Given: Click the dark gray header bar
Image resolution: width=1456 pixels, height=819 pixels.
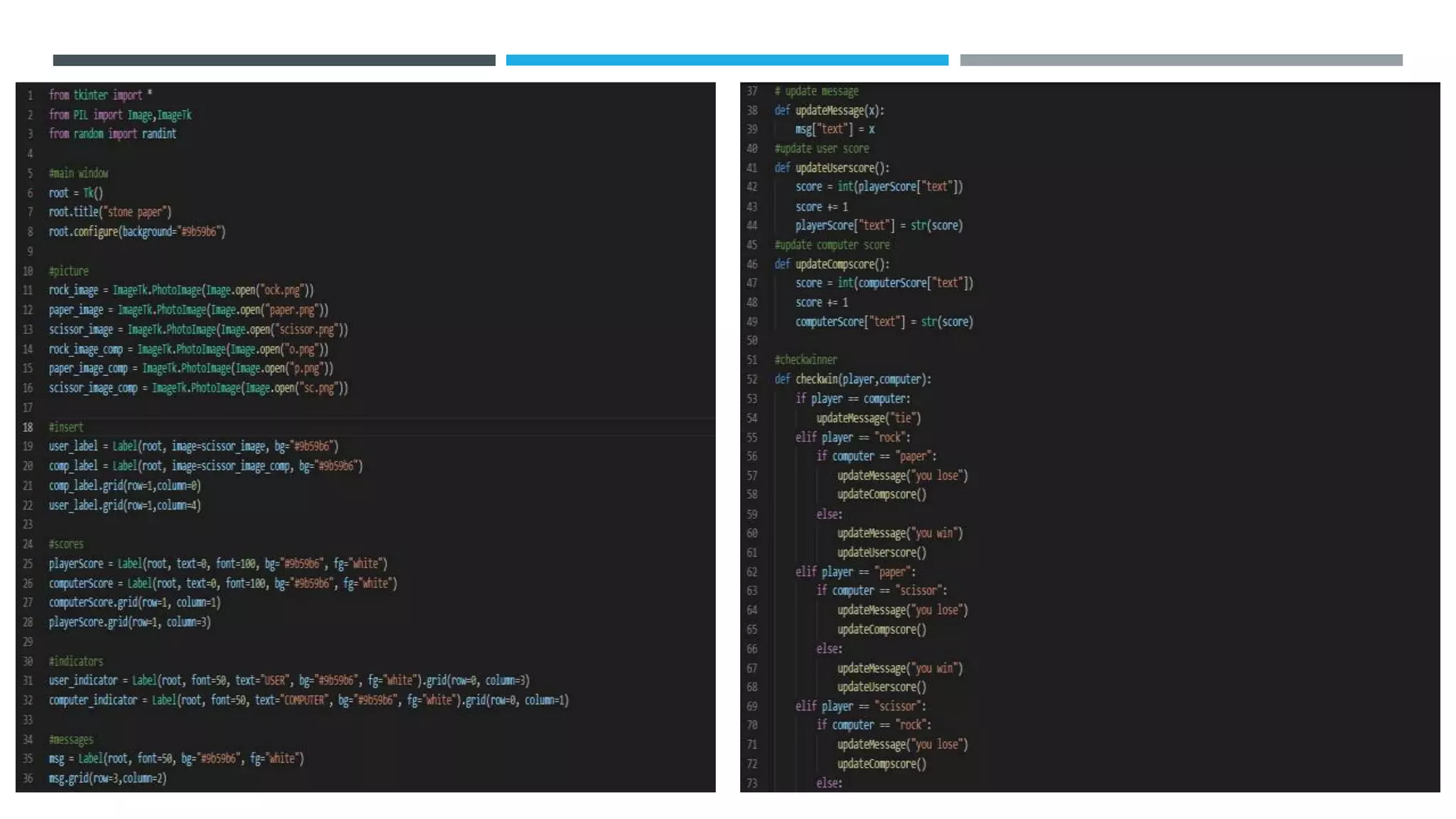Looking at the screenshot, I should (x=274, y=60).
